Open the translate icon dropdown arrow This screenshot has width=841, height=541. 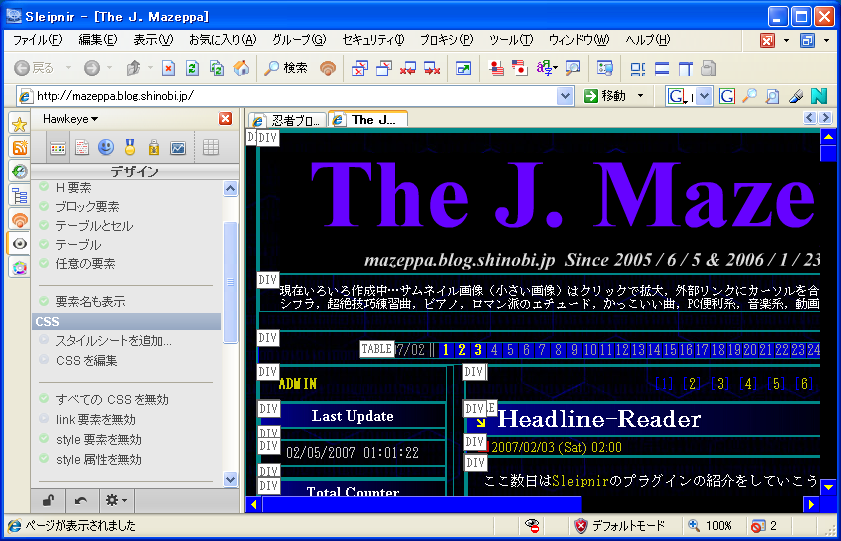tap(556, 68)
